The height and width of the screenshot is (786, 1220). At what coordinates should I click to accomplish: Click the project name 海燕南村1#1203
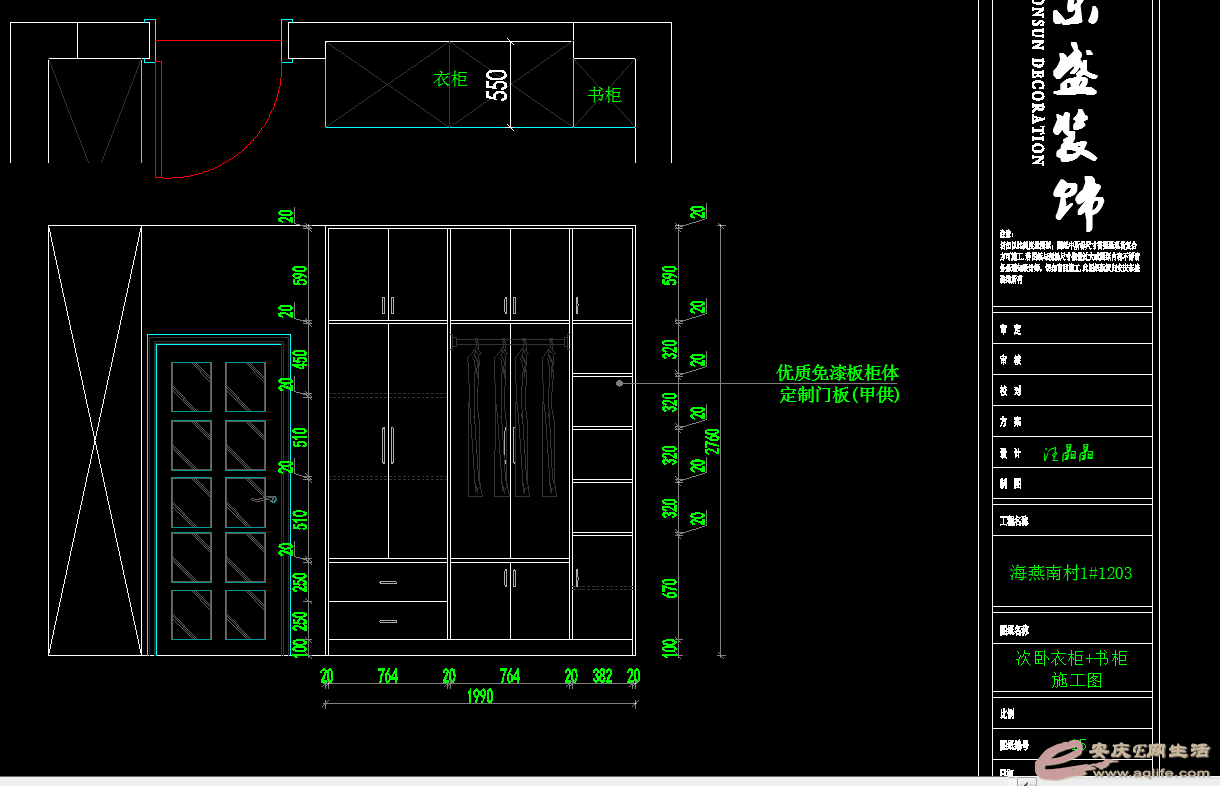point(1071,573)
